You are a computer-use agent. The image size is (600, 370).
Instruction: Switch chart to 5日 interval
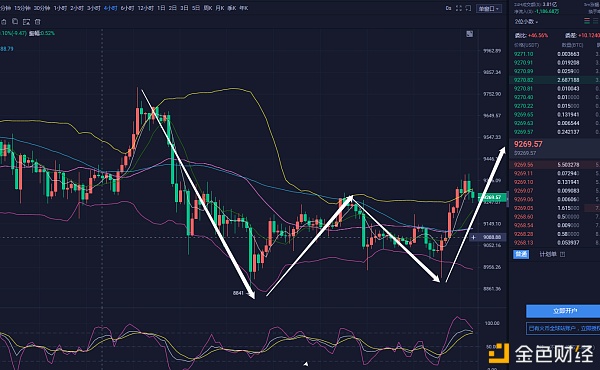pos(196,8)
